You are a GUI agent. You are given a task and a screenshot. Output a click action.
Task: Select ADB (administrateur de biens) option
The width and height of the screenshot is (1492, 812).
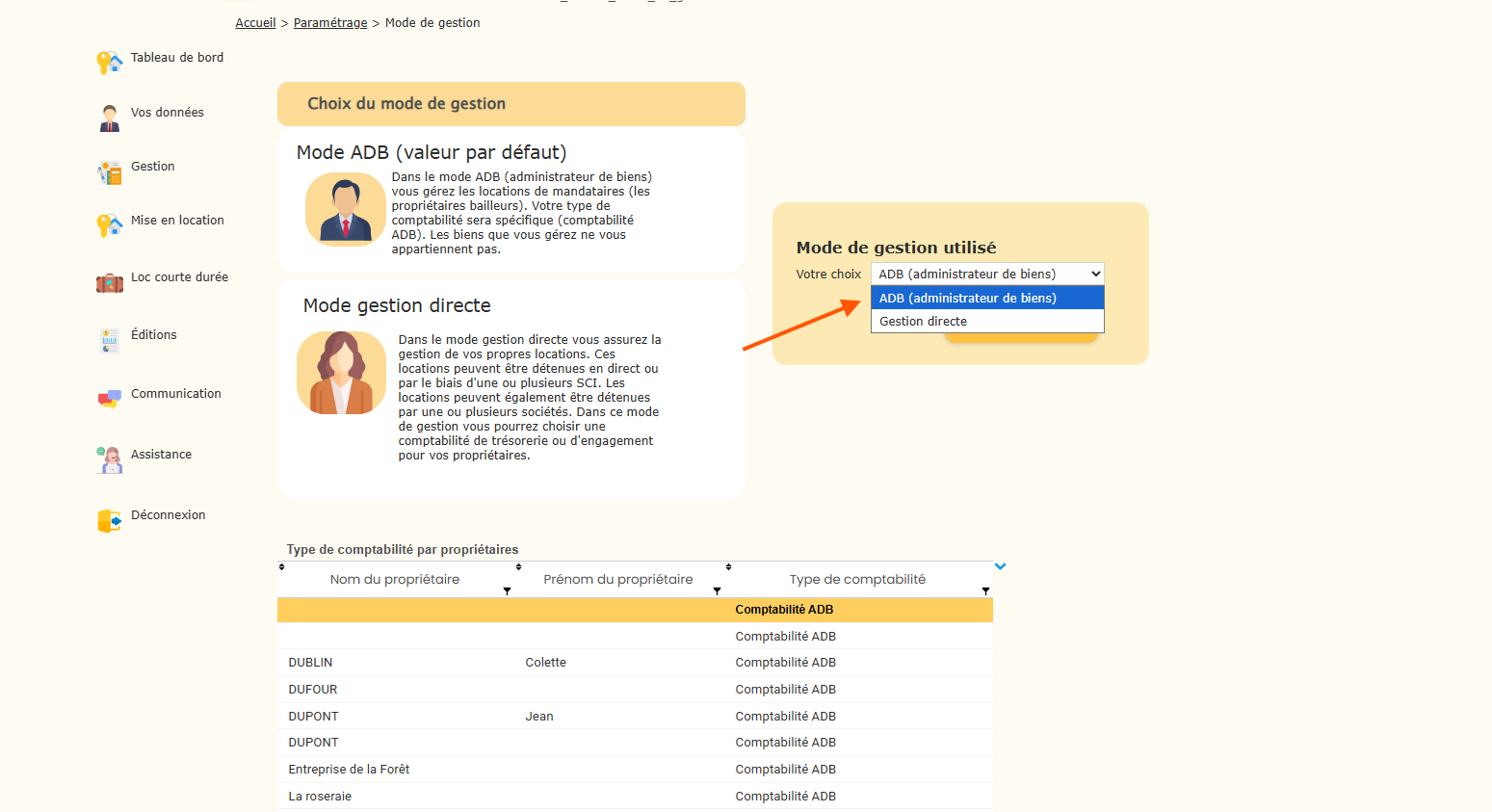[986, 299]
